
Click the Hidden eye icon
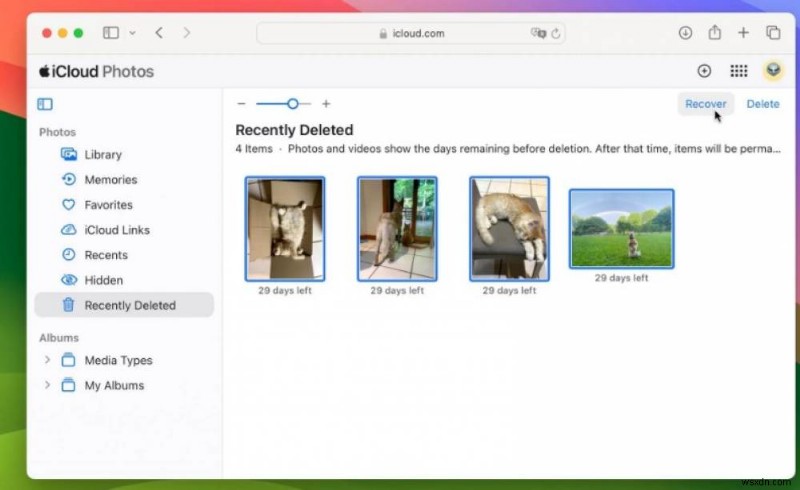69,279
